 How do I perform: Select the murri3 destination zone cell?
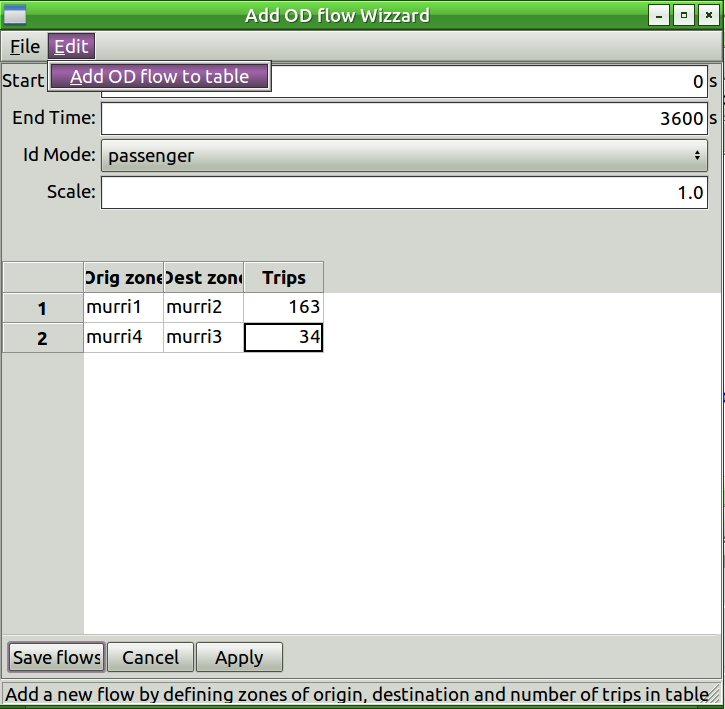tap(203, 338)
